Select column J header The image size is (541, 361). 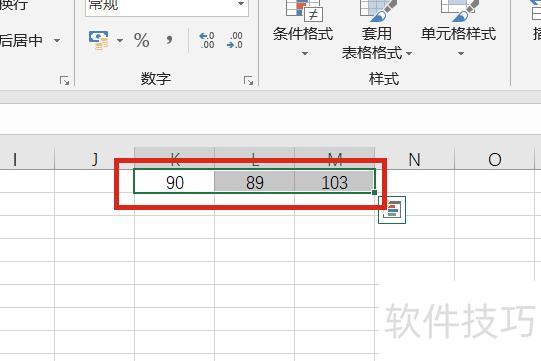pos(94,159)
